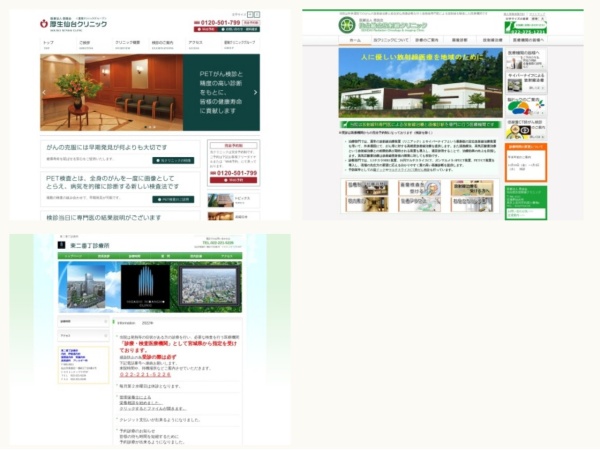Click the dark green button under PET検査とは heading
600x450 pixels.
pos(172,199)
